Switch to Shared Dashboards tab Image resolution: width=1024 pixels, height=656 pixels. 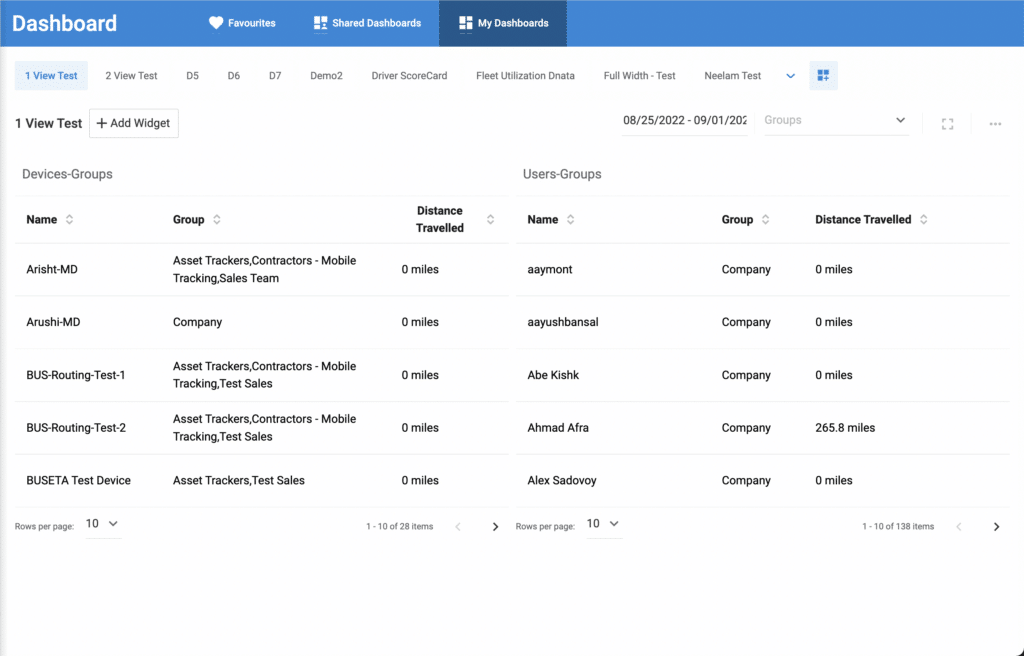point(367,23)
